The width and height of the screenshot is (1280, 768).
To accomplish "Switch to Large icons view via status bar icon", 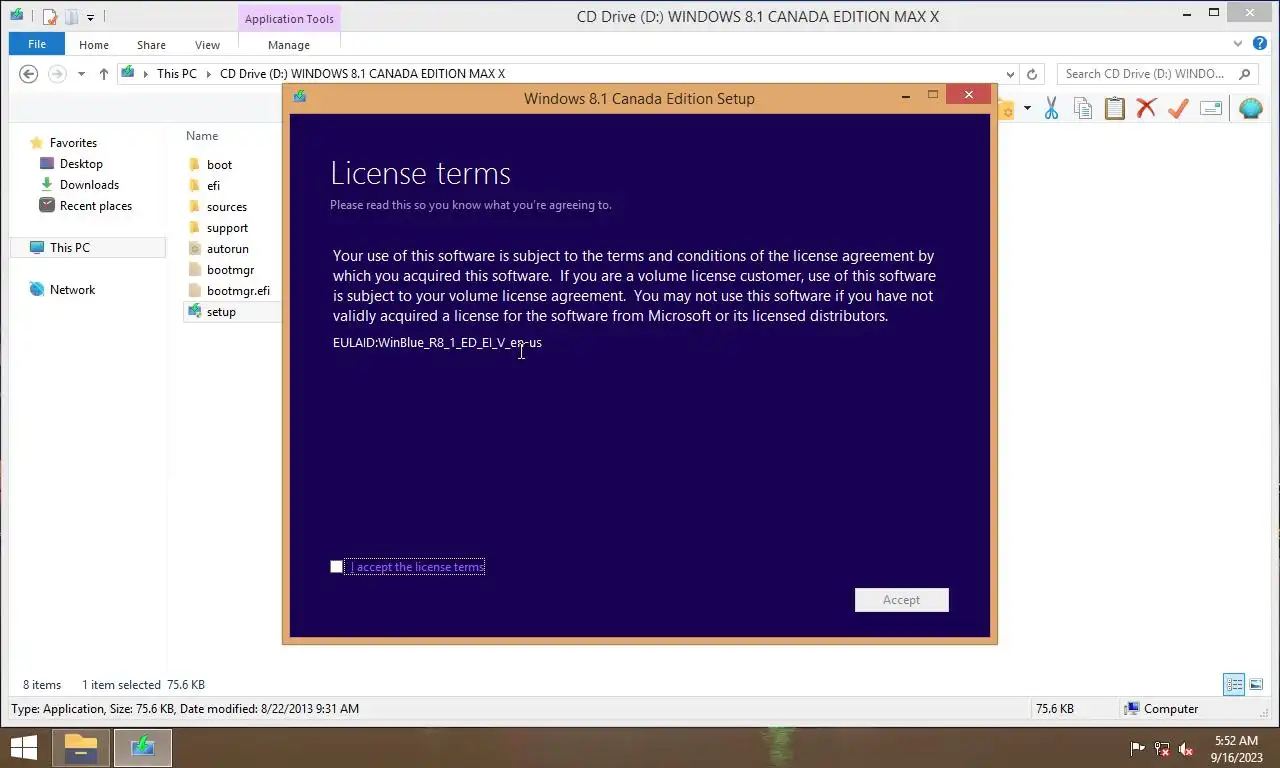I will click(1256, 685).
